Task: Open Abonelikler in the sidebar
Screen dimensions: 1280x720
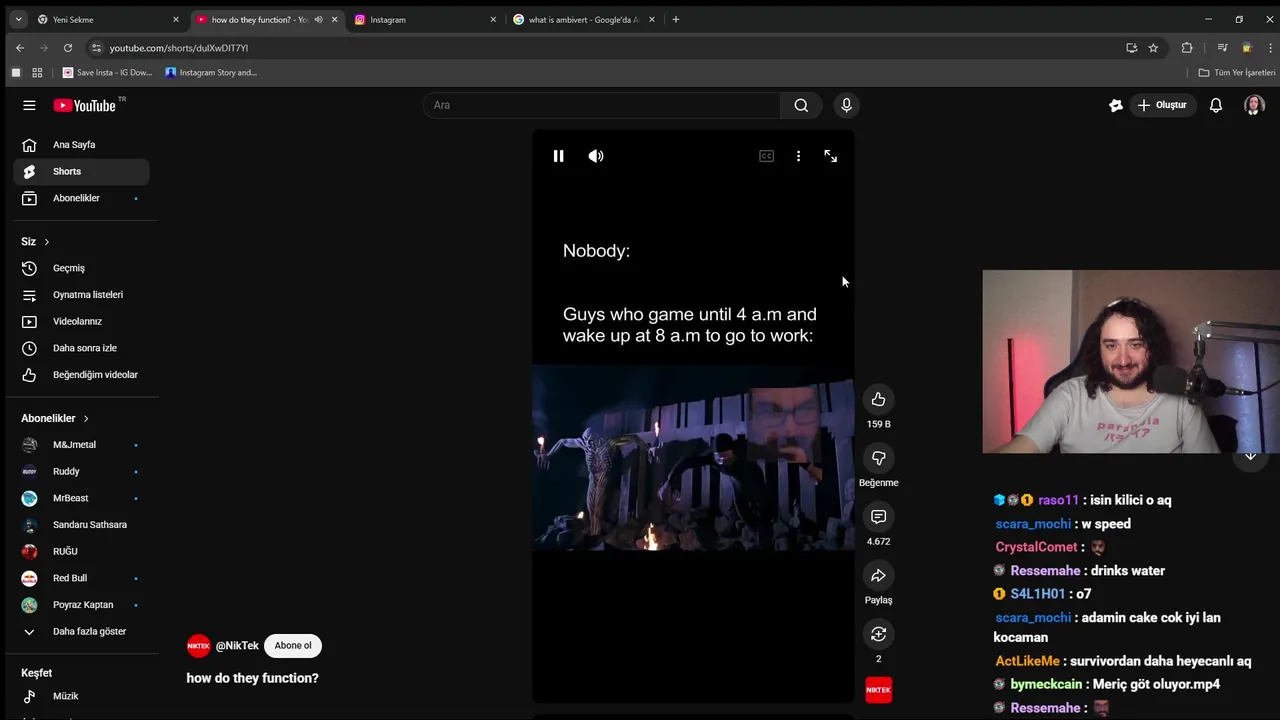Action: click(x=81, y=198)
